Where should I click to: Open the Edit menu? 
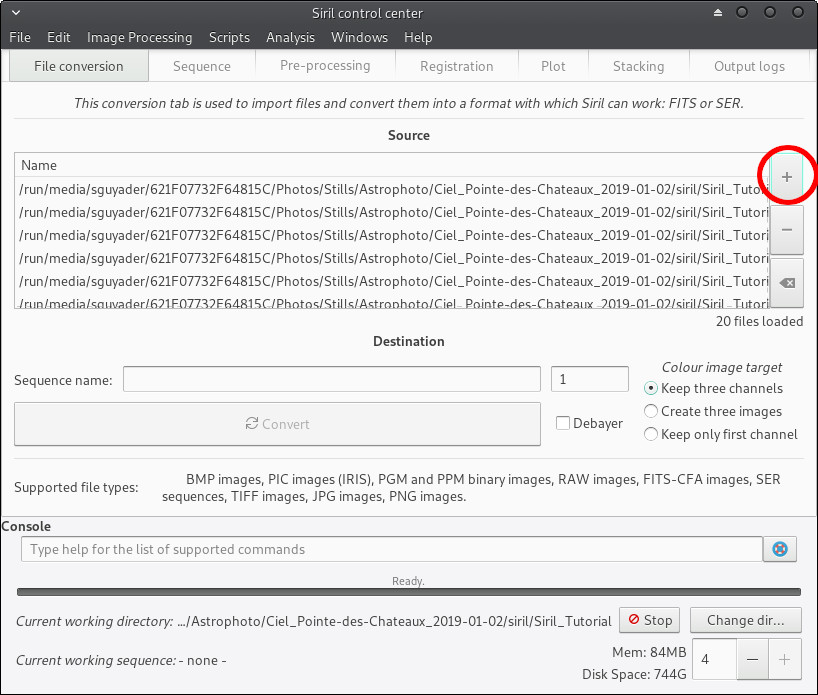click(x=58, y=38)
